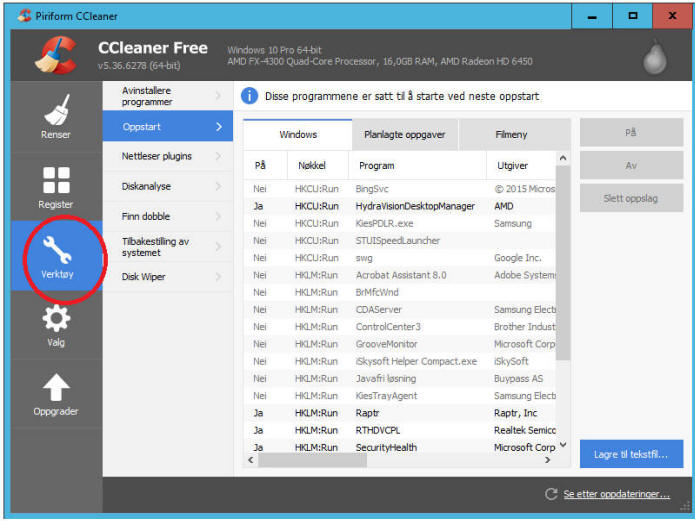
Task: Select the BingSvc row
Action: [x=400, y=189]
